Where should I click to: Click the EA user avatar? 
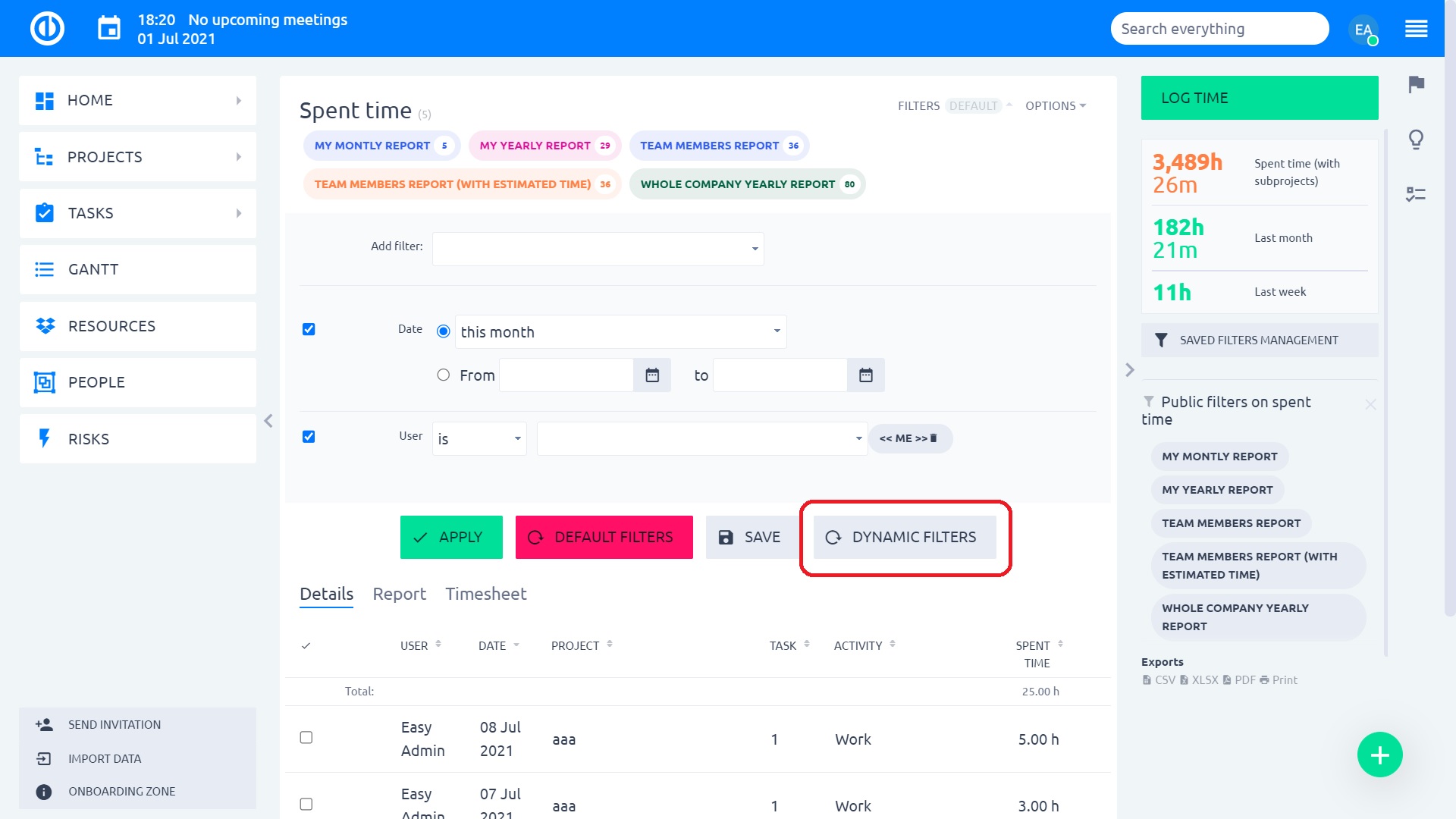pyautogui.click(x=1363, y=30)
